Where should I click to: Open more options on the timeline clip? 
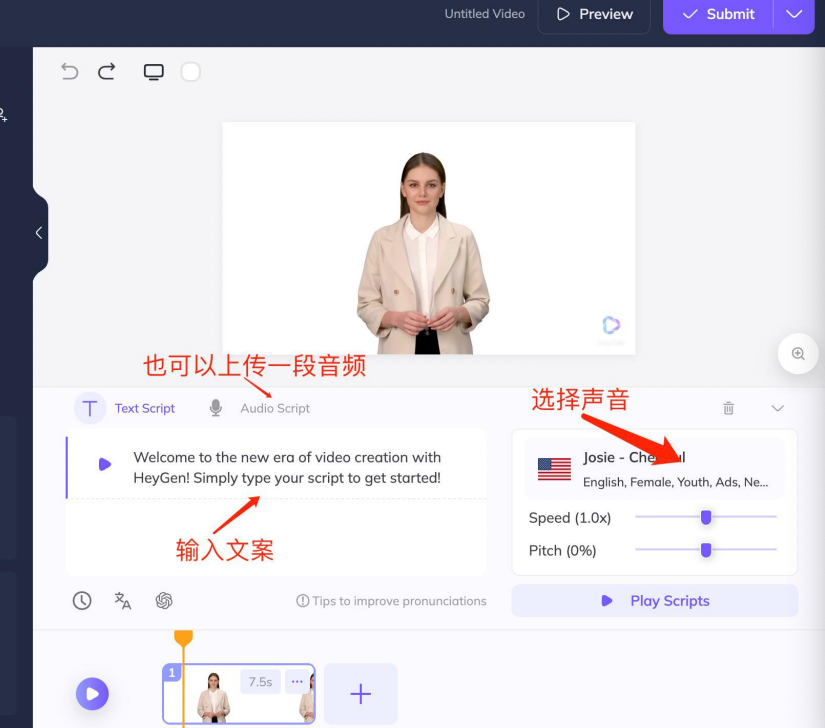pos(297,681)
